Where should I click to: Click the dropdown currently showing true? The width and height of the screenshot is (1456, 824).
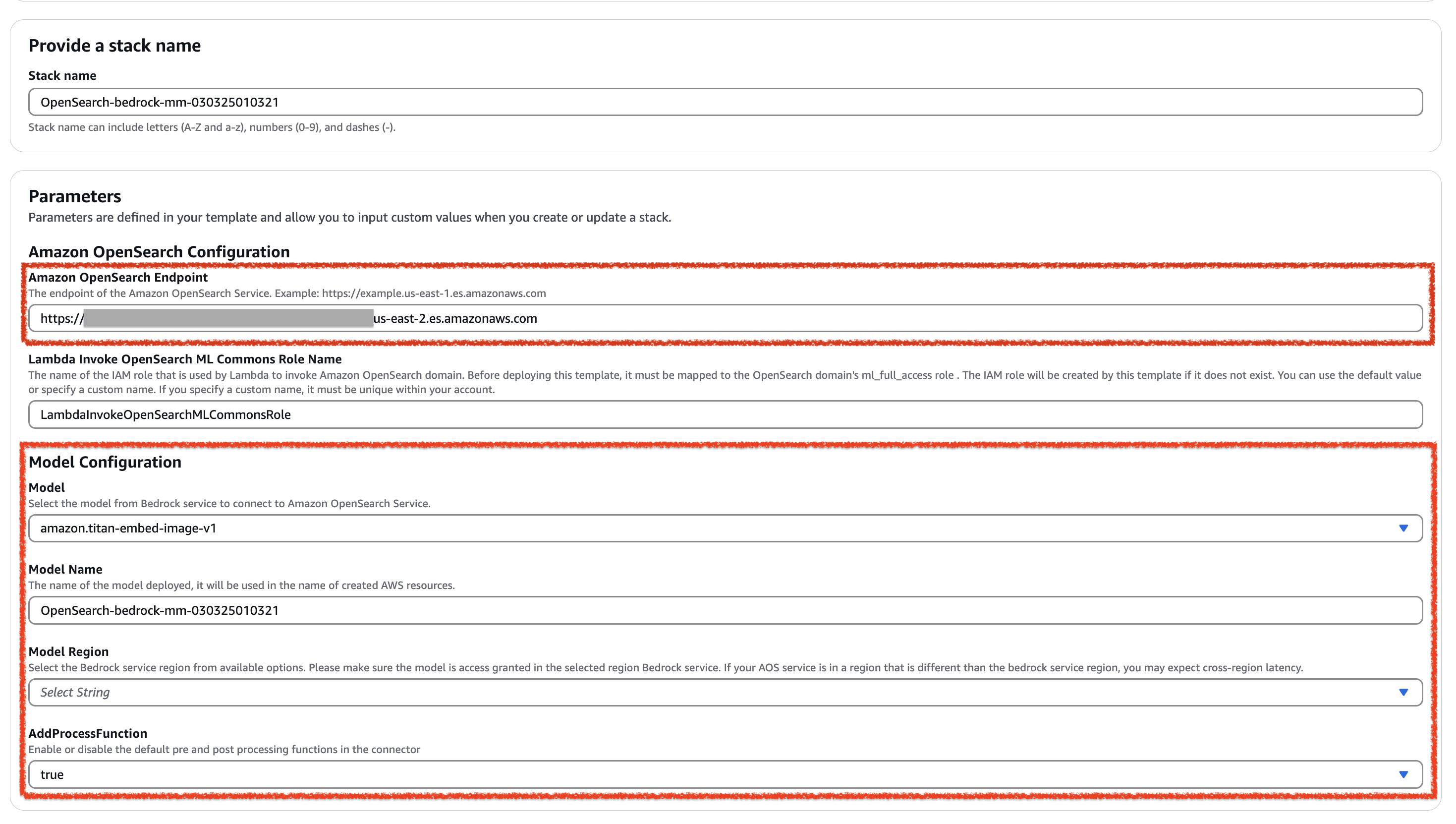click(x=727, y=773)
